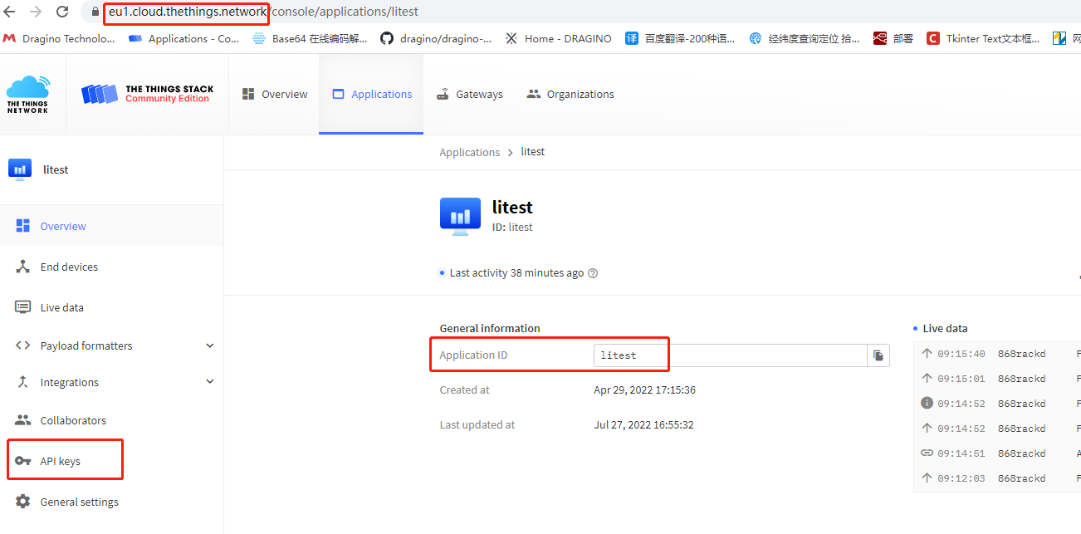Open the Baidu translate bookmark
The image size is (1081, 534).
click(680, 39)
